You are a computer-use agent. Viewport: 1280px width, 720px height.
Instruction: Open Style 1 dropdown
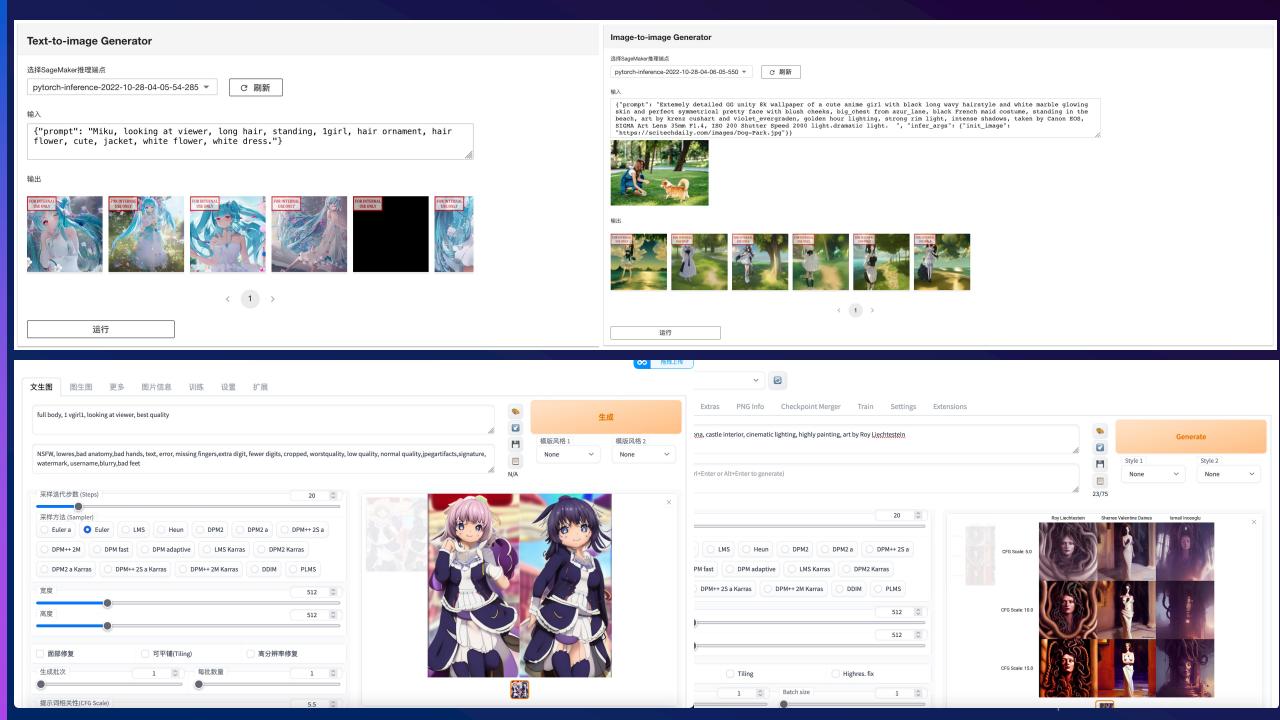coord(1154,474)
